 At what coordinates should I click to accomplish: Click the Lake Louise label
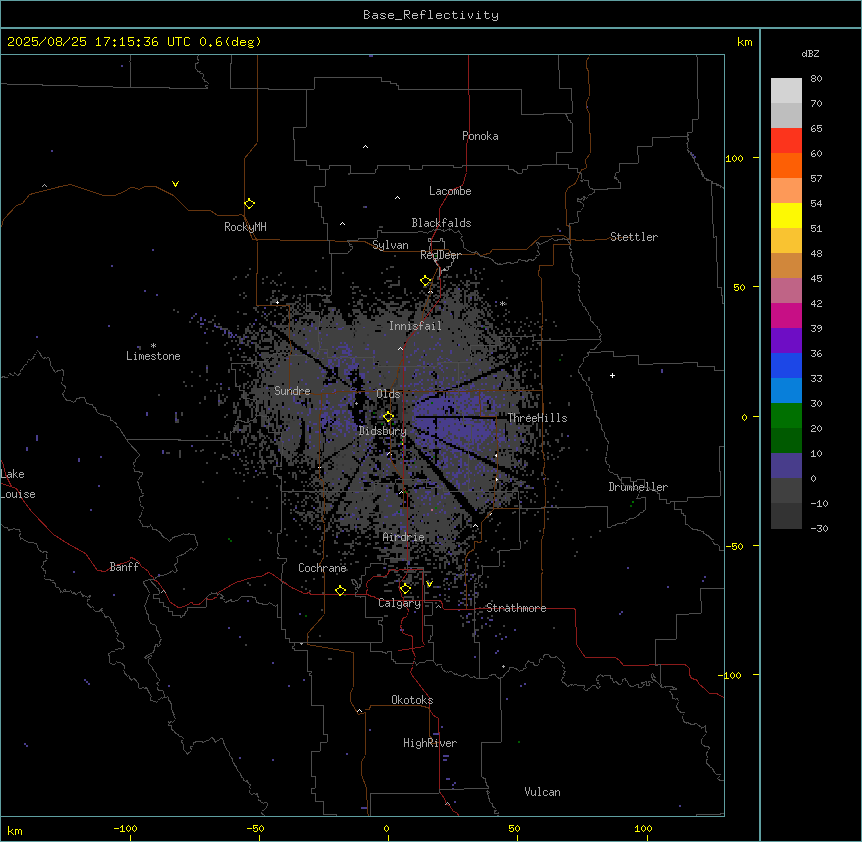point(18,484)
